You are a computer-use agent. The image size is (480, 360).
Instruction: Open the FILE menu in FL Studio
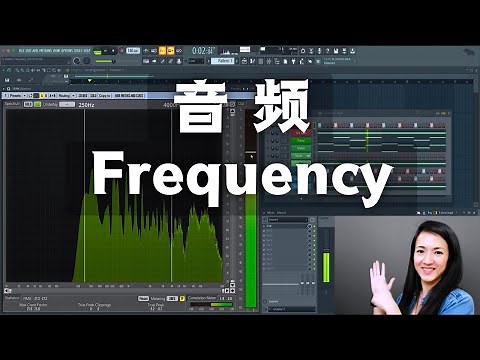[22, 51]
